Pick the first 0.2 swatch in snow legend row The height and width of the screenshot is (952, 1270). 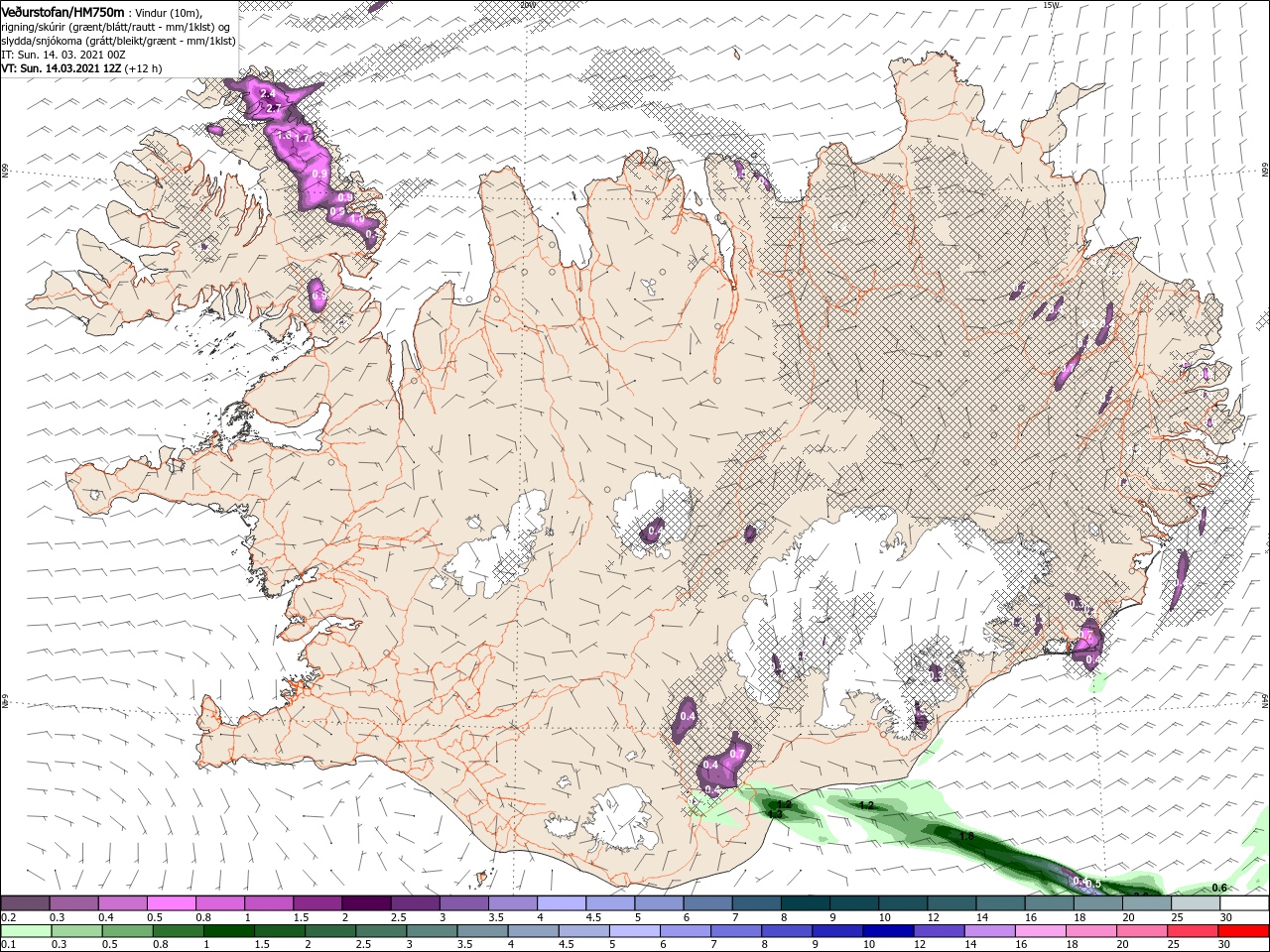26,903
